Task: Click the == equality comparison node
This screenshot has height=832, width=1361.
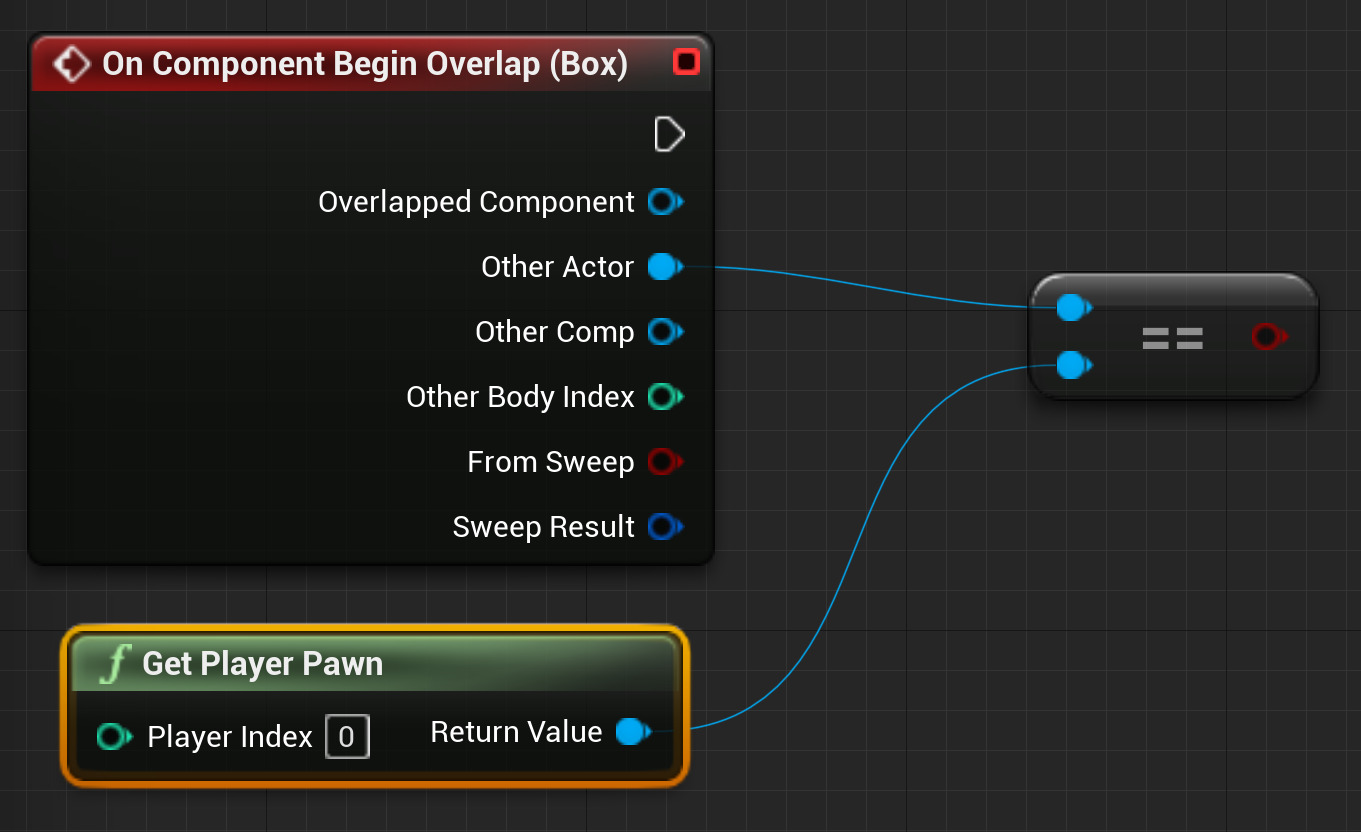Action: click(x=1171, y=337)
